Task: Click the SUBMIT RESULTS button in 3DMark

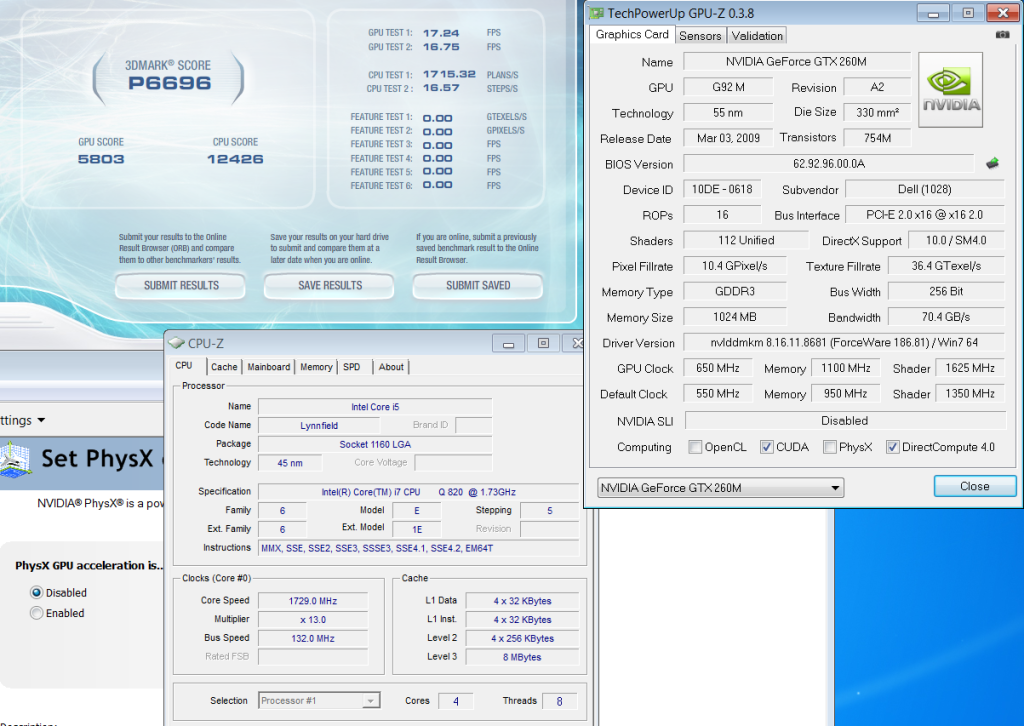Action: click(x=181, y=285)
